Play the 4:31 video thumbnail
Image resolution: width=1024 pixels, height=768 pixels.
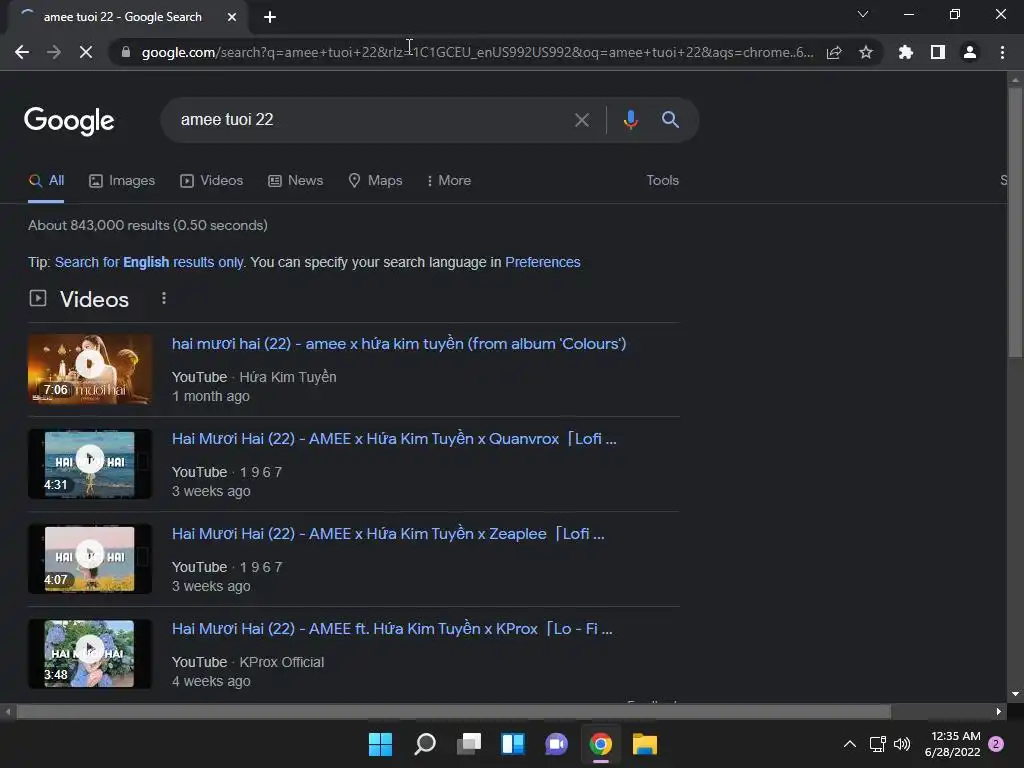89,464
